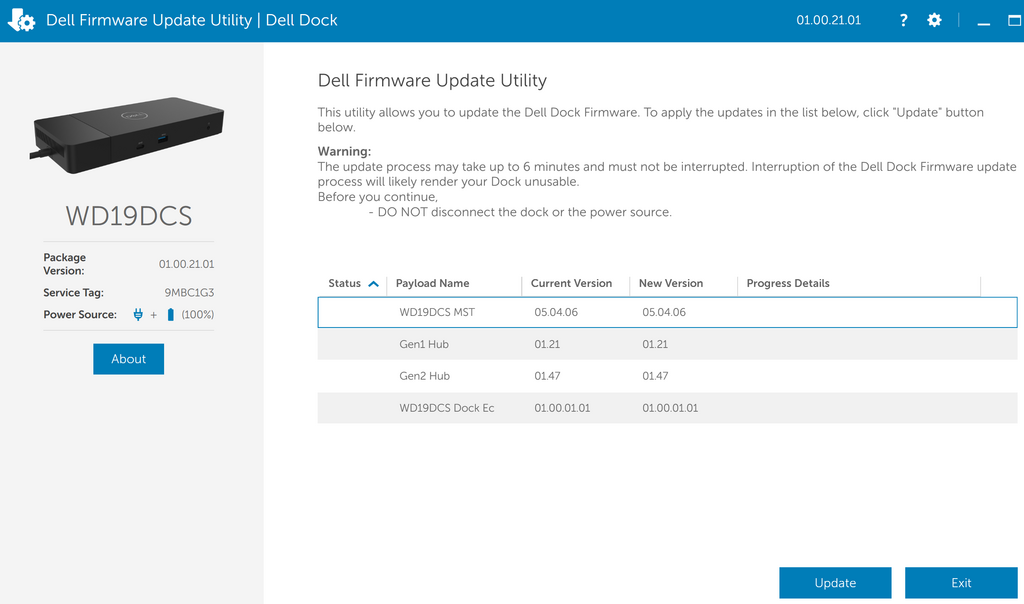Click the WD19DCS dock product image

tap(127, 135)
